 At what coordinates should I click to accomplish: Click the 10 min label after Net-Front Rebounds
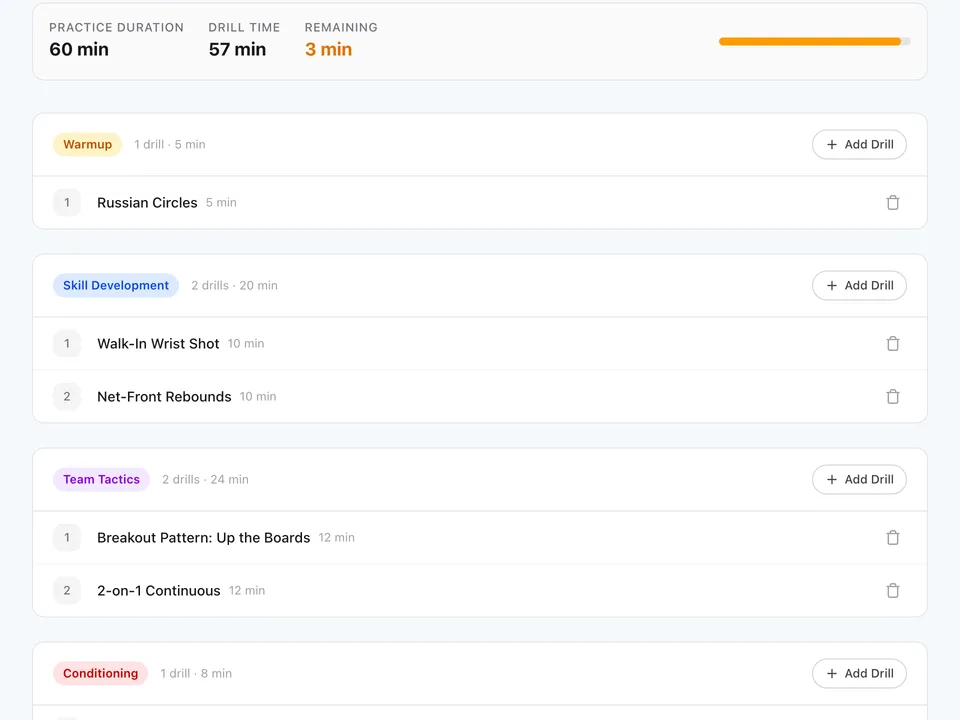pos(258,397)
